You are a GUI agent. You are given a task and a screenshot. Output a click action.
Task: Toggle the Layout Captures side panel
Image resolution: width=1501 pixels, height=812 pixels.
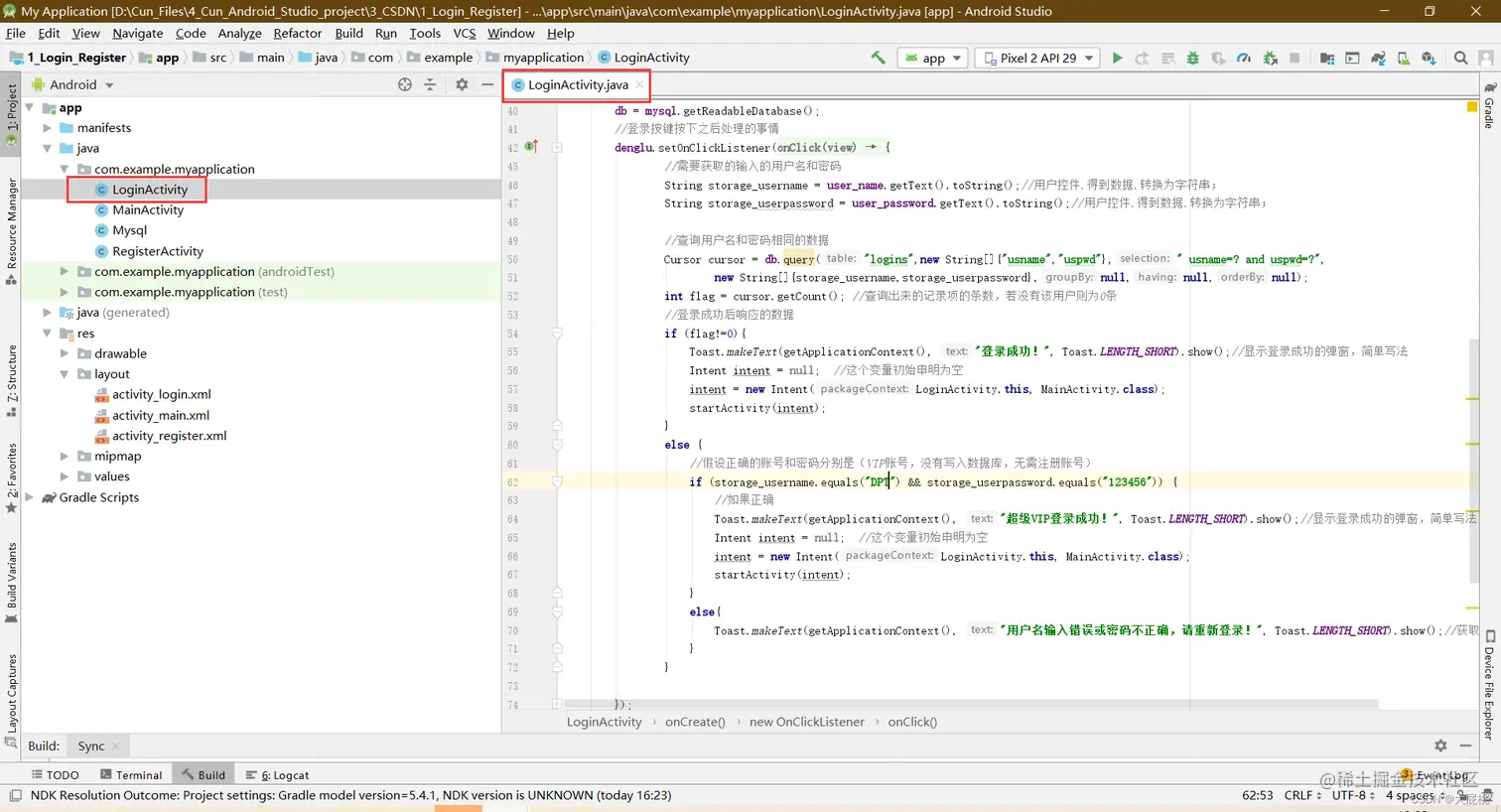(11, 699)
